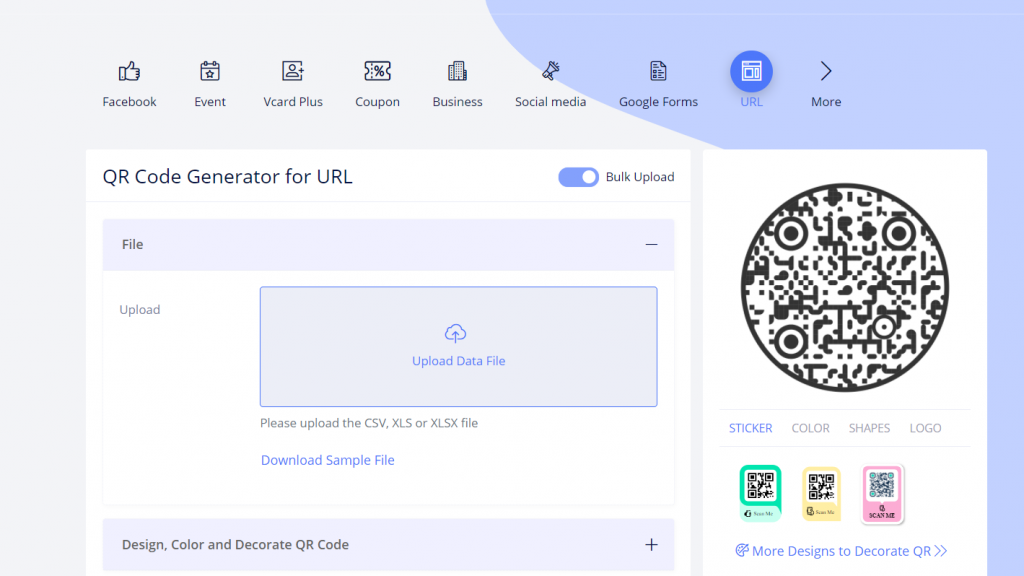This screenshot has width=1024, height=576.
Task: Expand the Design, Color and Decorate section
Action: click(651, 544)
